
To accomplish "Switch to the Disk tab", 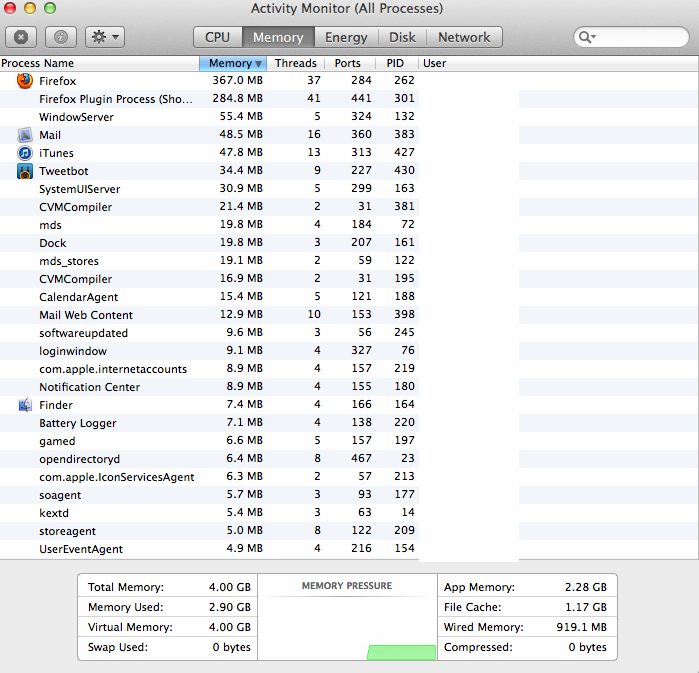I will click(402, 37).
